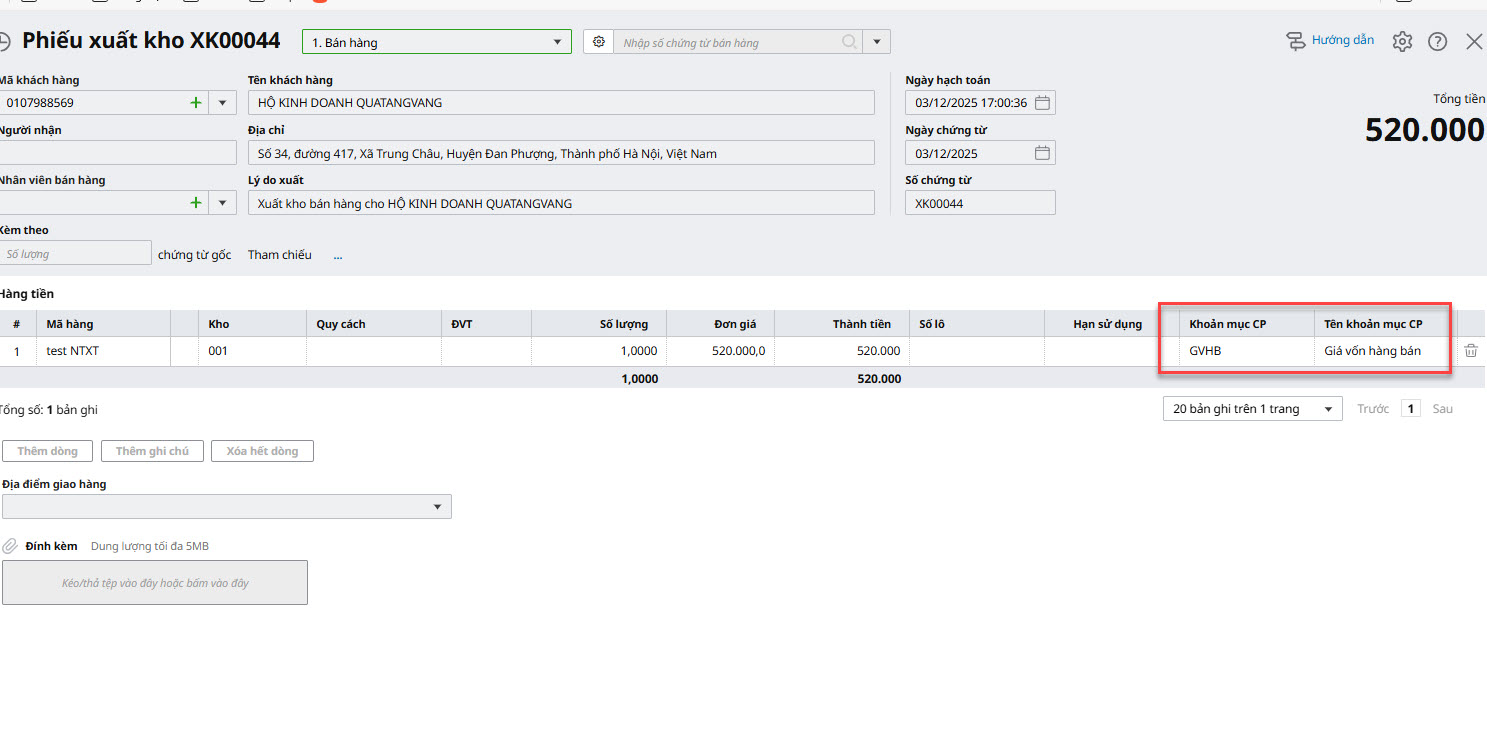1487x748 pixels.
Task: Click the help question mark icon
Action: tap(1437, 41)
